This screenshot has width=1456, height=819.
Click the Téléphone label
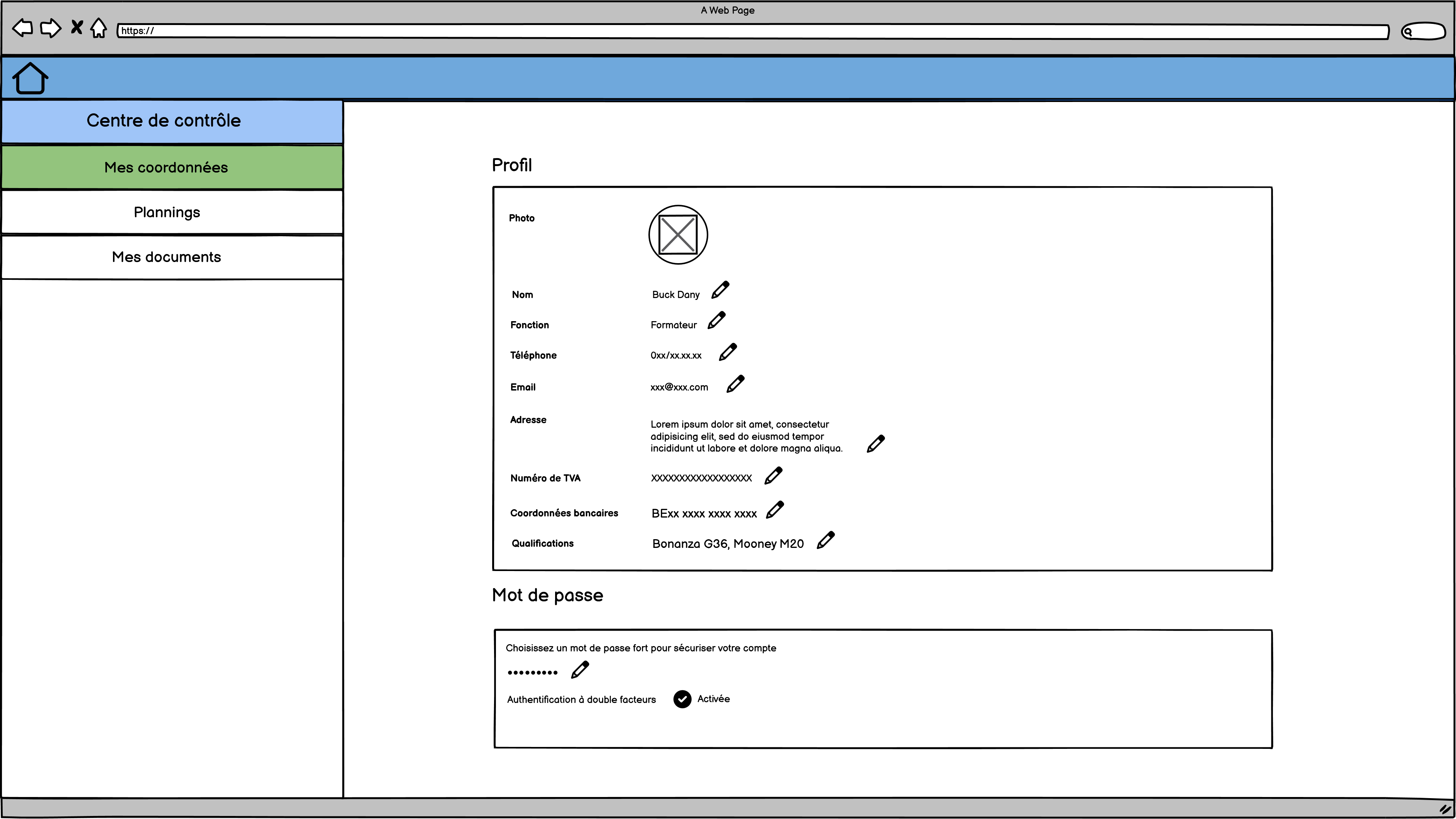[533, 356]
